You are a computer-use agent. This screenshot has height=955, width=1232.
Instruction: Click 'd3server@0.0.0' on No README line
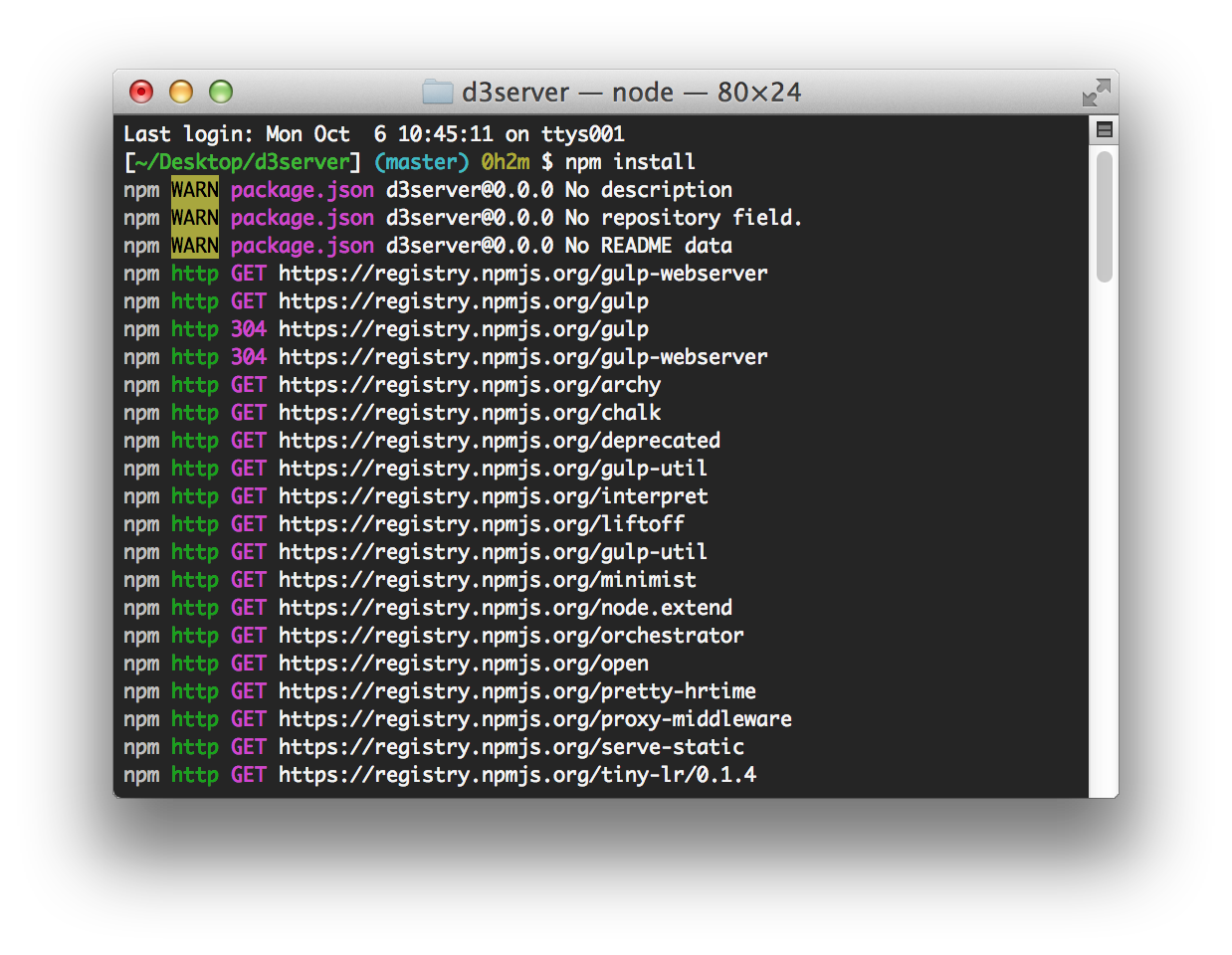(470, 246)
